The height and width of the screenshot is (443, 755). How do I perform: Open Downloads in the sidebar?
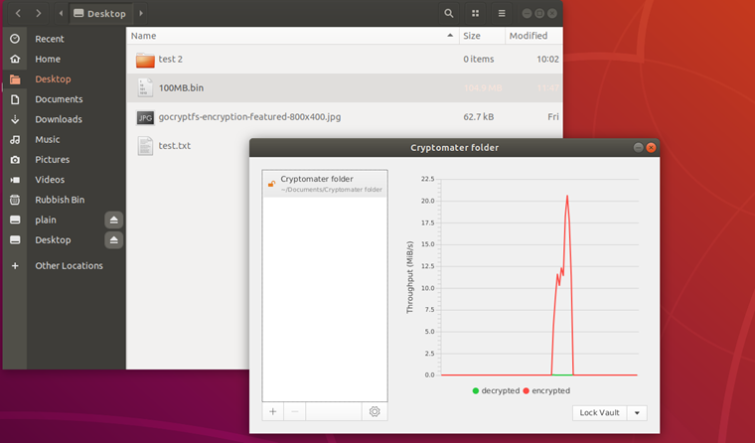(x=64, y=119)
